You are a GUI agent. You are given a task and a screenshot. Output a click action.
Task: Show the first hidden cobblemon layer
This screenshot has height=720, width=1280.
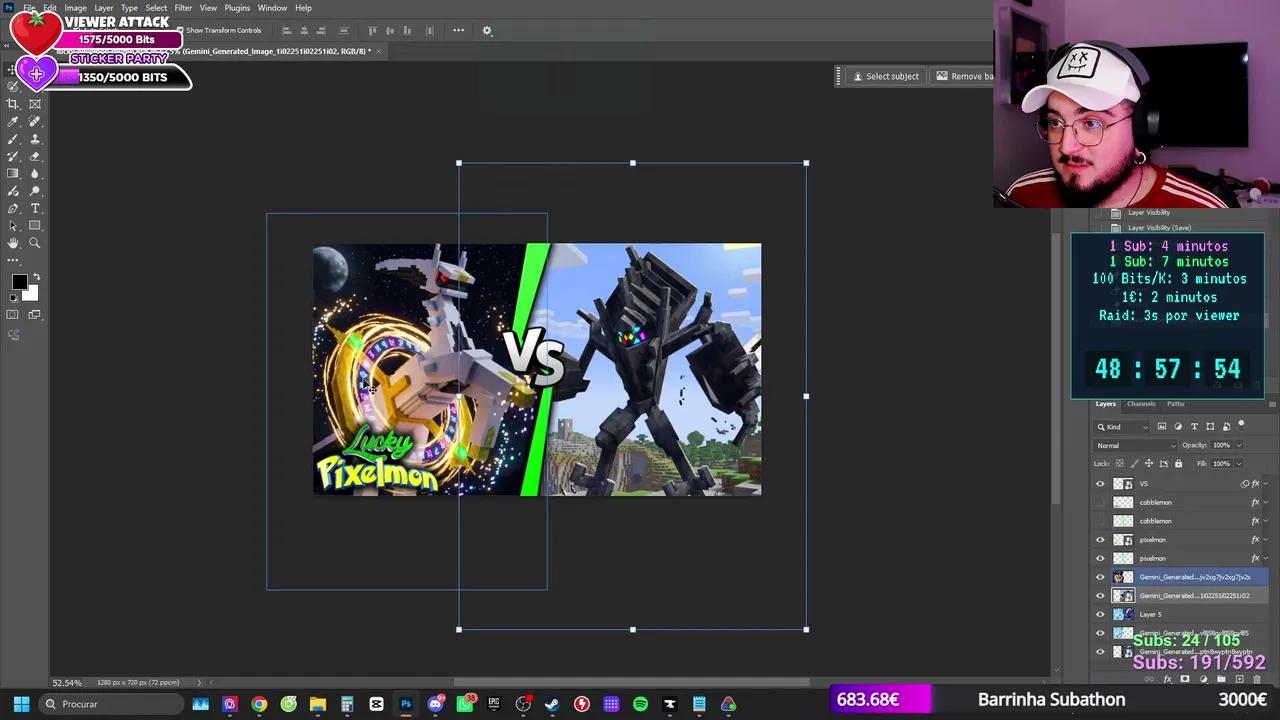1101,502
